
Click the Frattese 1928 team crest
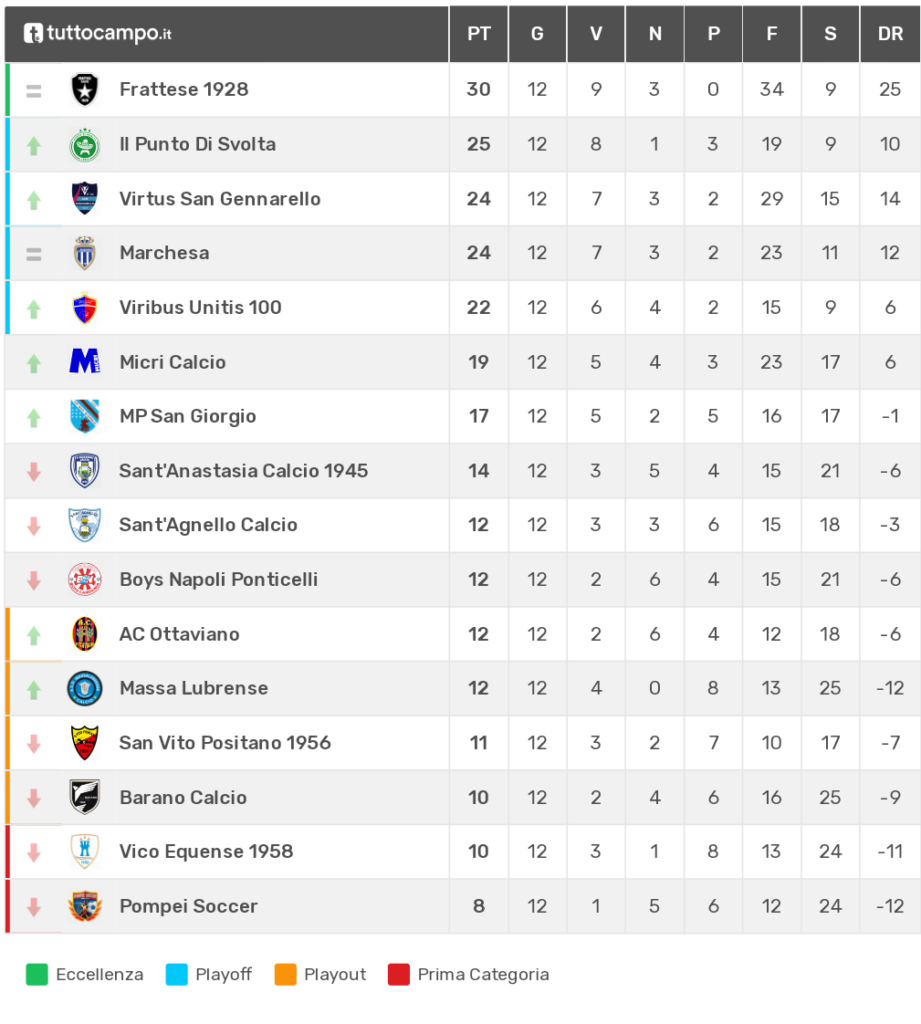(84, 89)
